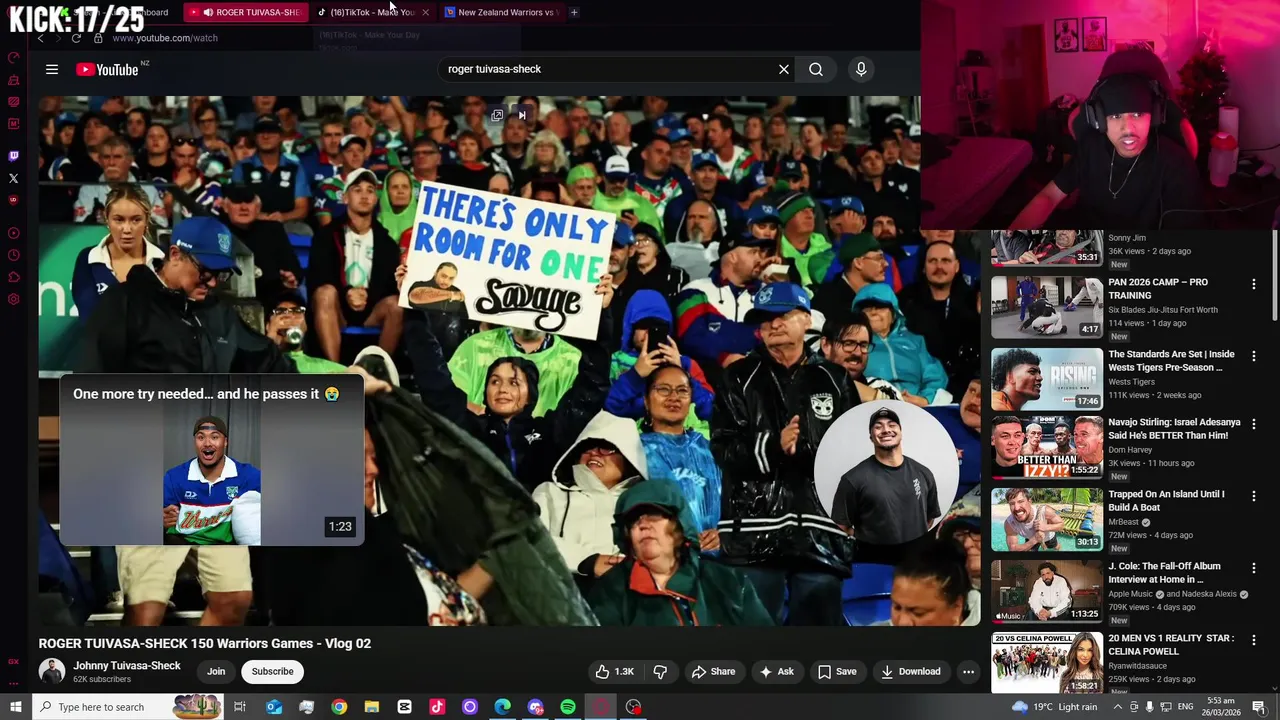This screenshot has width=1280, height=720.
Task: Open the Windows Start menu
Action: (x=15, y=707)
